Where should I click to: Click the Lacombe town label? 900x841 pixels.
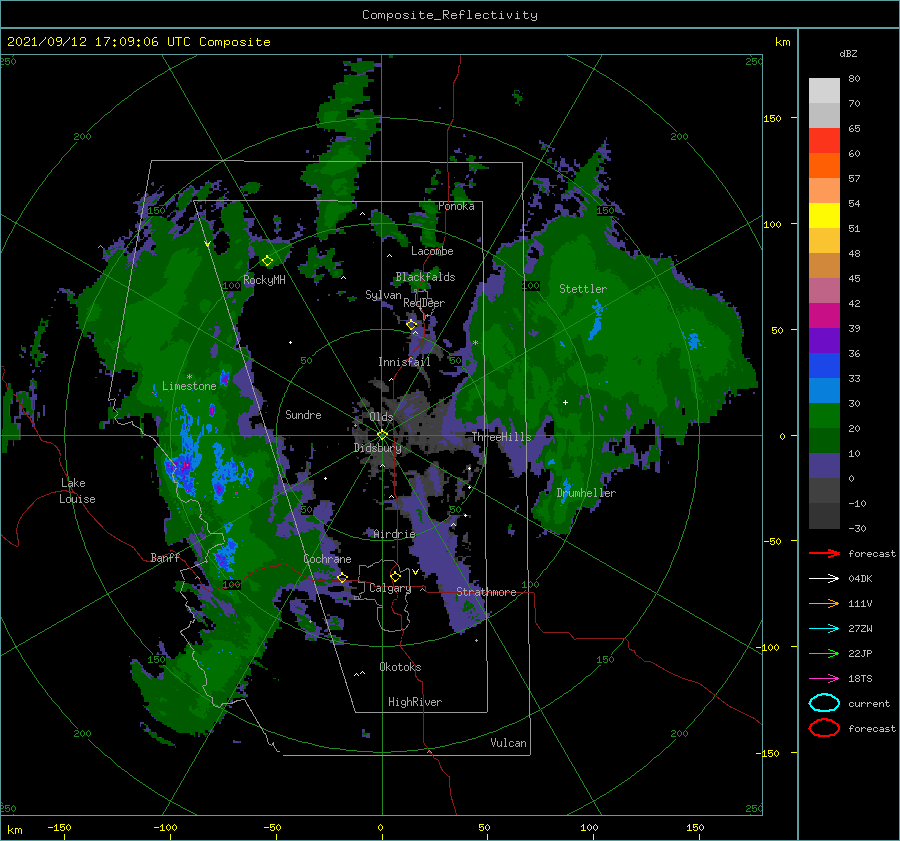click(432, 251)
